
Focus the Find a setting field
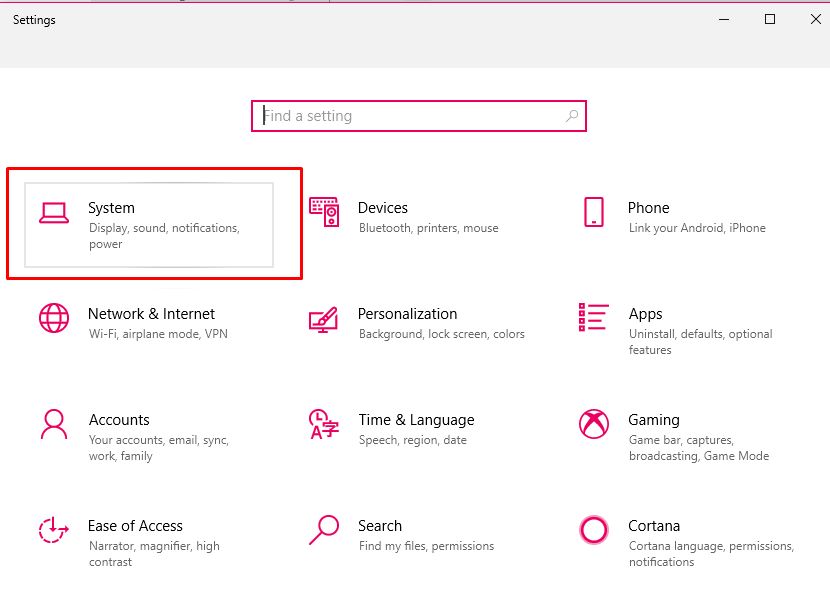(419, 116)
